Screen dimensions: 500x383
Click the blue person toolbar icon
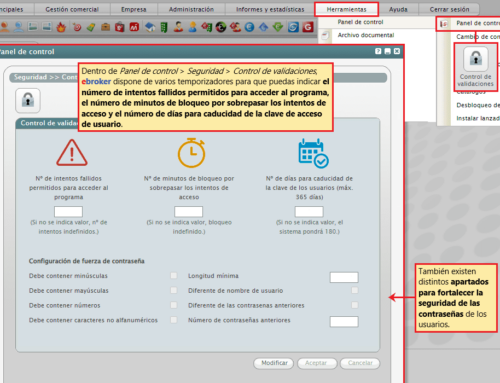coord(18,27)
